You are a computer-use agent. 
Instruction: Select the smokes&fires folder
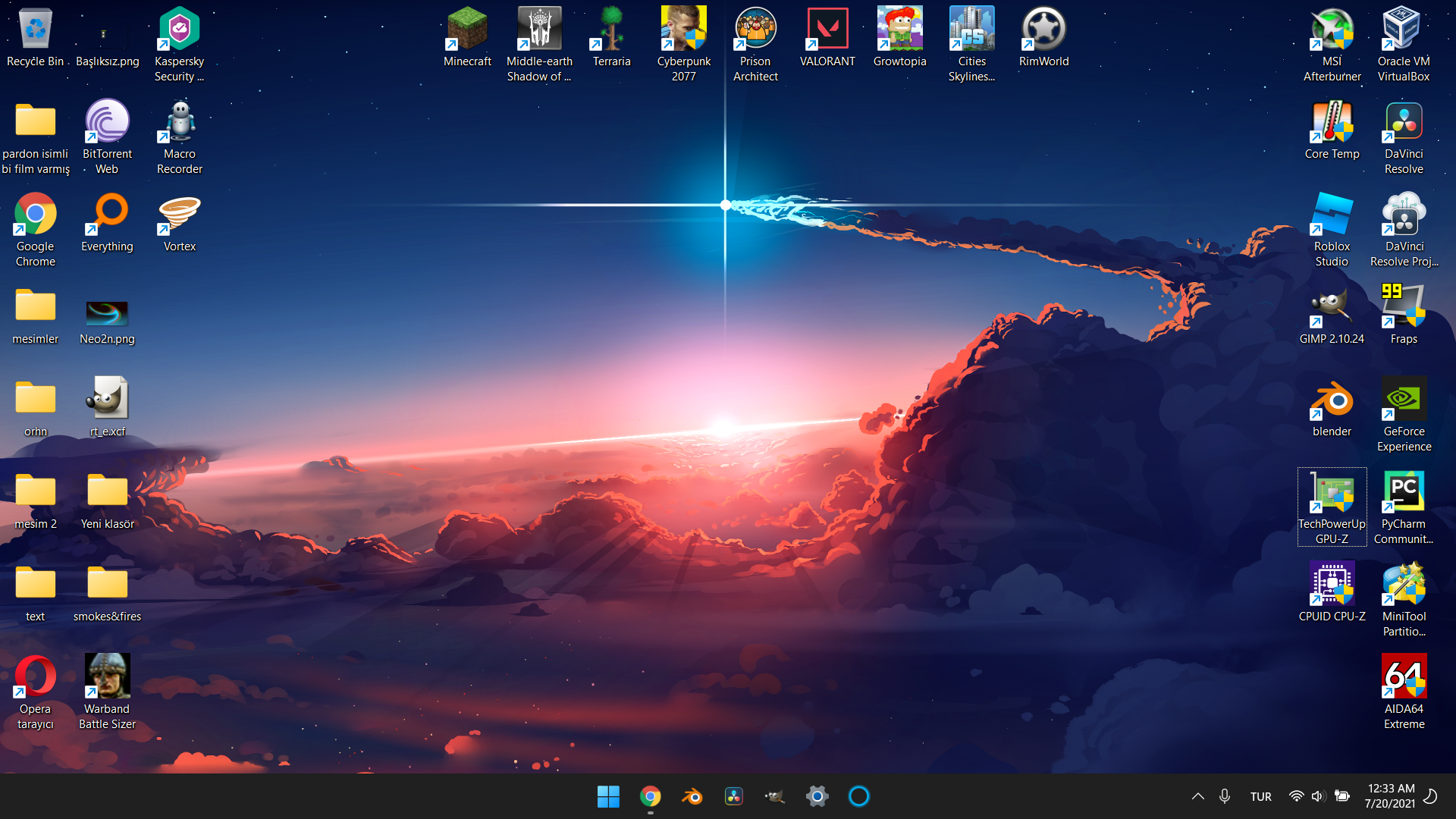point(107,585)
